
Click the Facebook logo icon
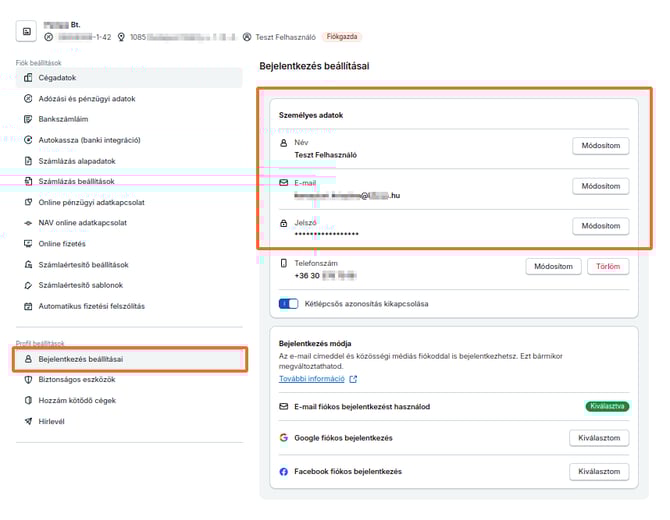click(284, 471)
